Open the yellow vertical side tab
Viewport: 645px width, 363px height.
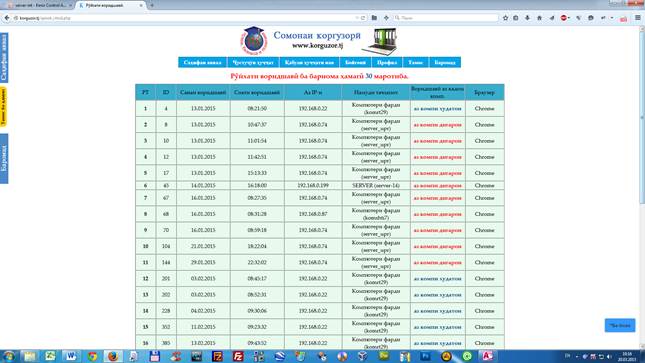(x=3, y=107)
